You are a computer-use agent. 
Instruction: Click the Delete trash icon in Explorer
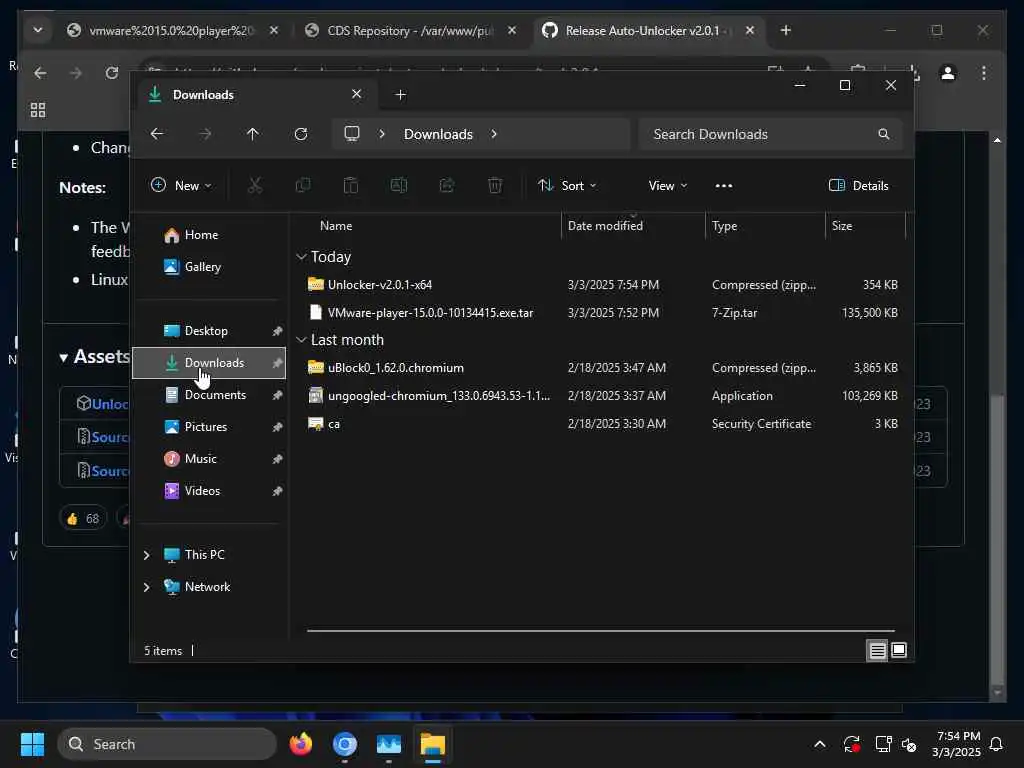pyautogui.click(x=495, y=185)
